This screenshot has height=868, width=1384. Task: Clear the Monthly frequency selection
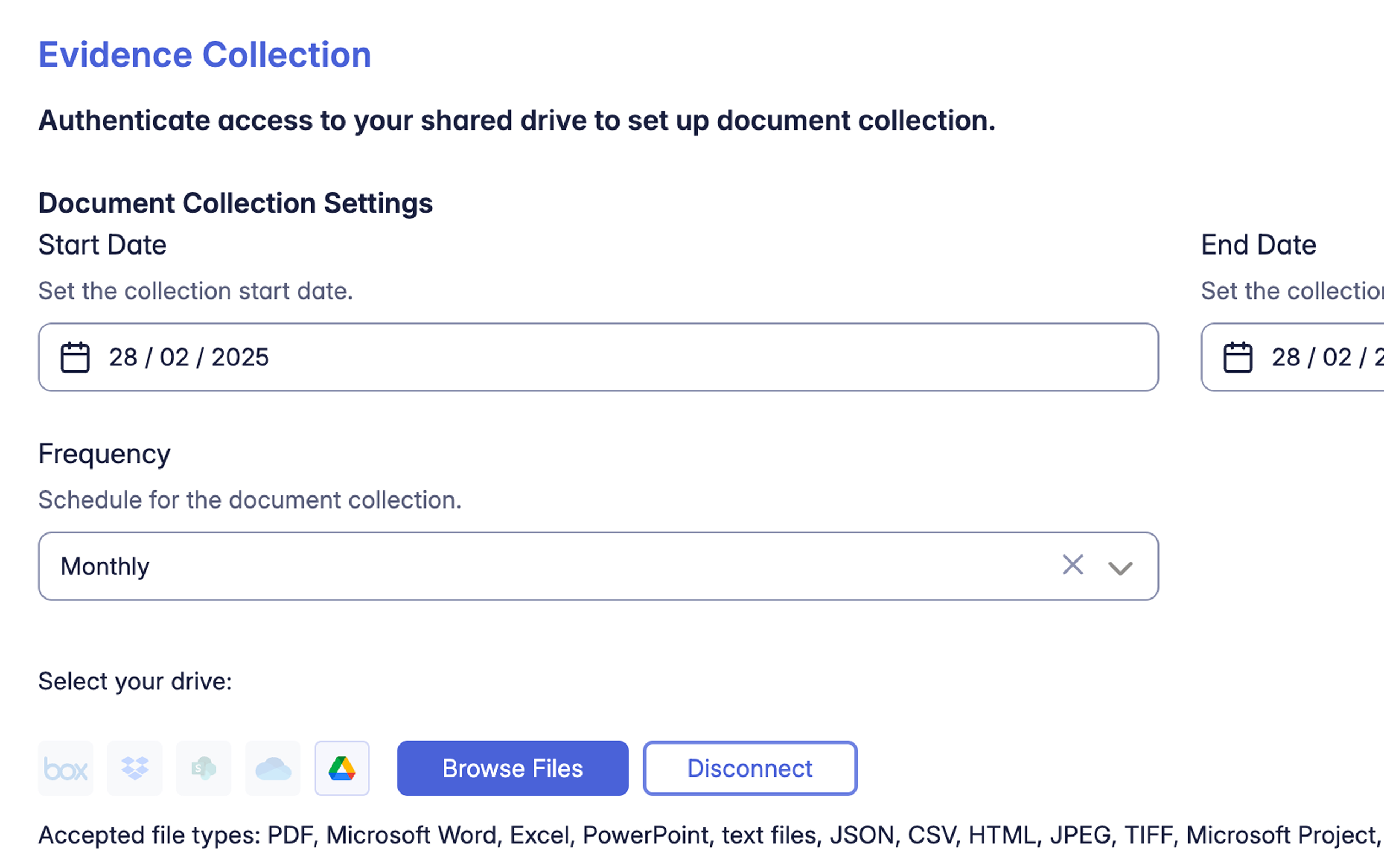[x=1072, y=565]
